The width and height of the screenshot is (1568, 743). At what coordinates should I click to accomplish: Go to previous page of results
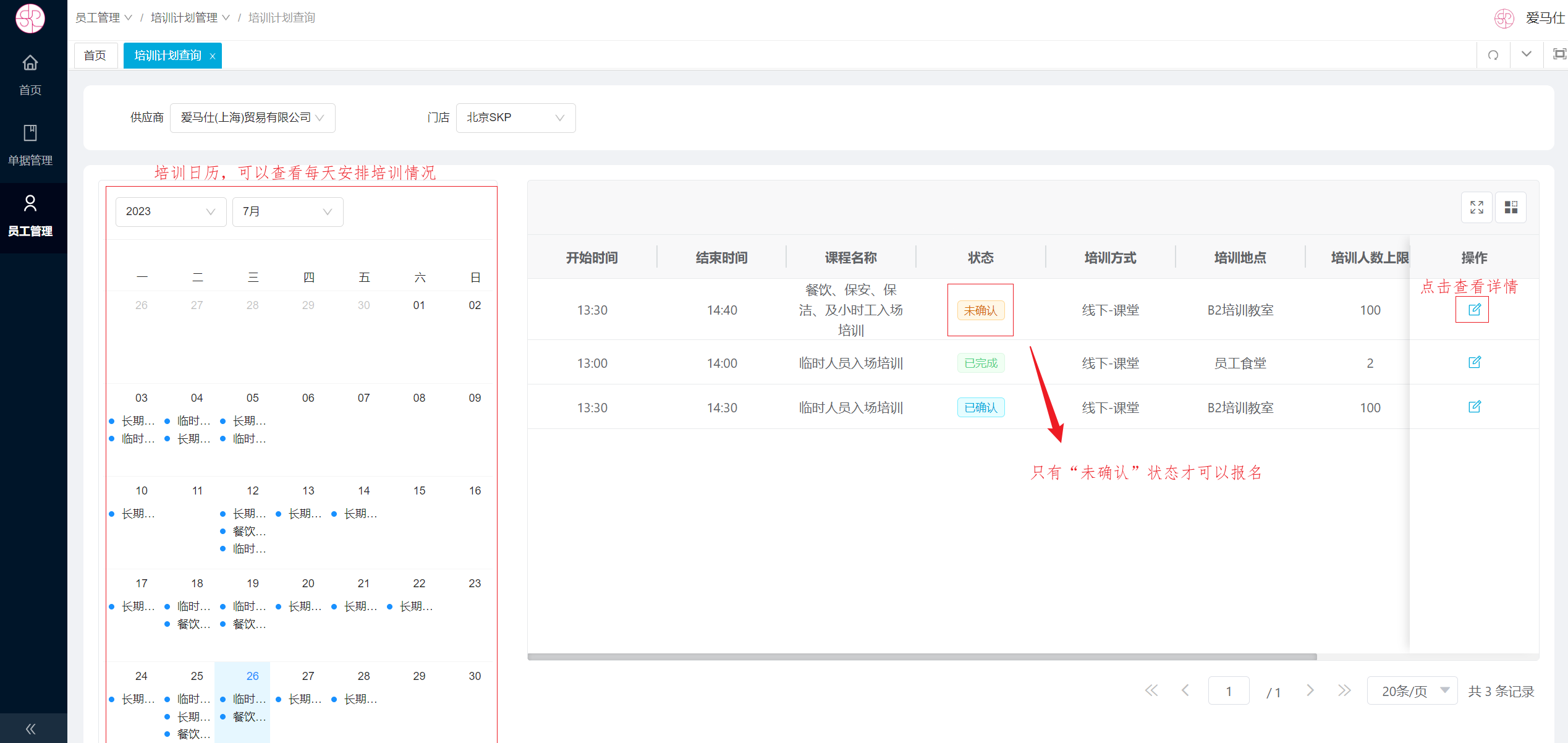coord(1185,690)
